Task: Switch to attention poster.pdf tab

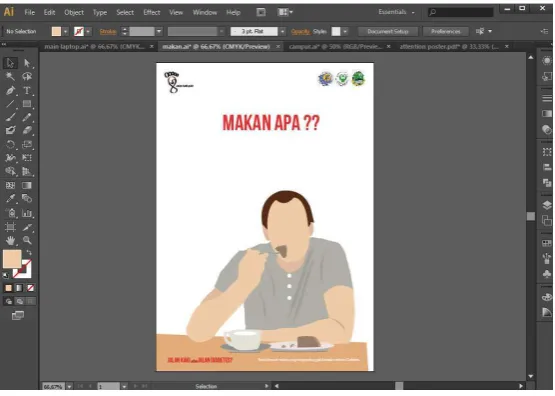Action: (449, 46)
